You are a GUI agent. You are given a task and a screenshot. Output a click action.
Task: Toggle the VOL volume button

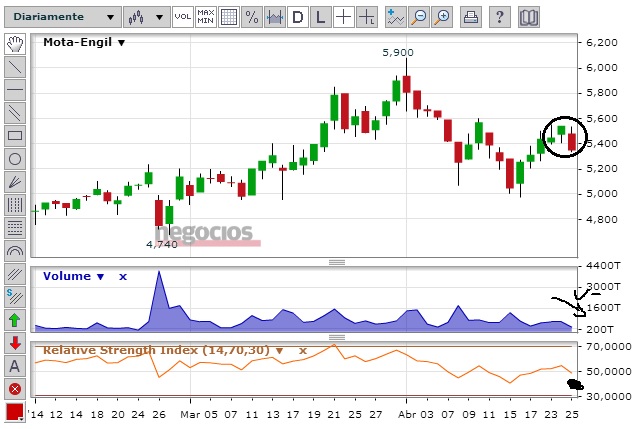[x=183, y=17]
